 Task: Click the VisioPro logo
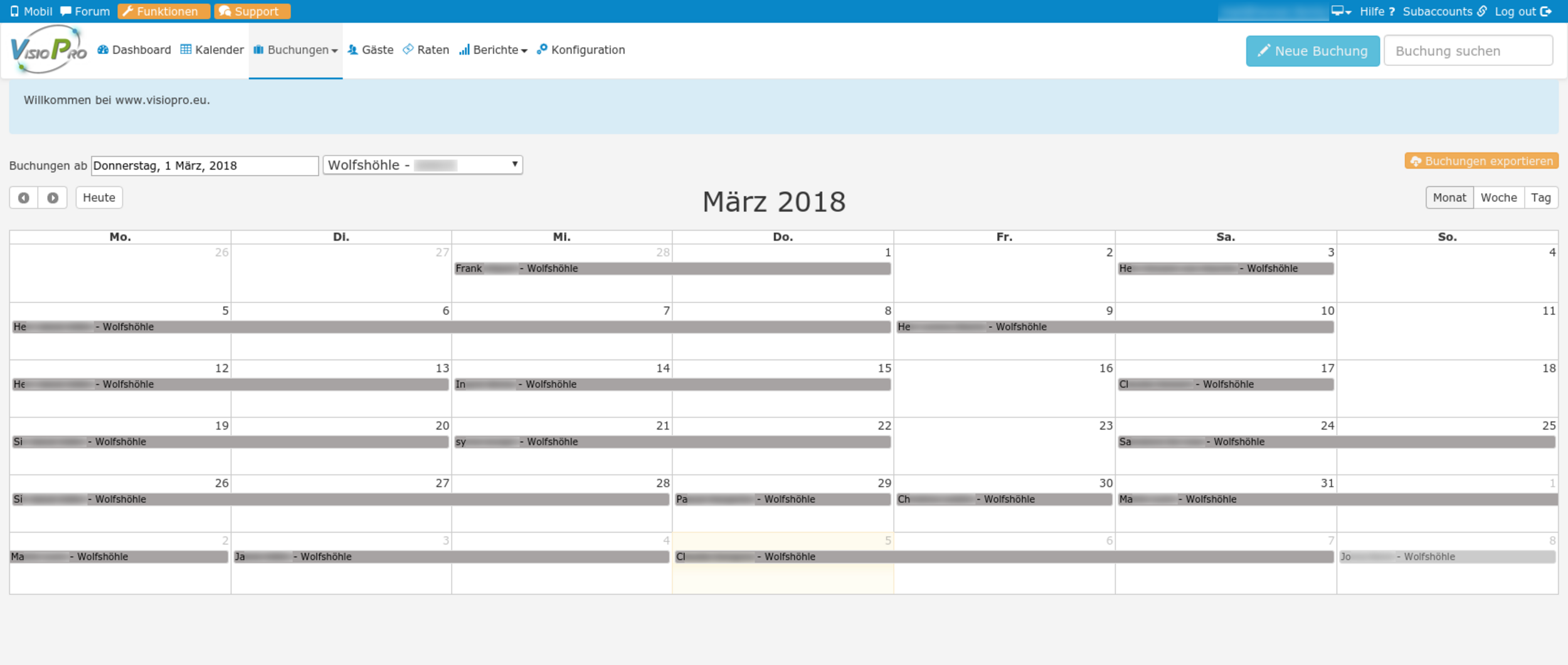coord(48,50)
